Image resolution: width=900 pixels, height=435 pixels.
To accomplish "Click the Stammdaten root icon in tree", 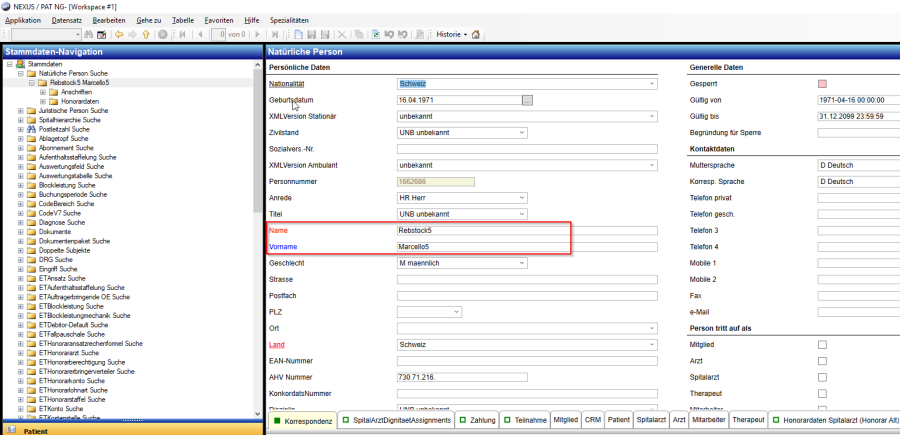I will [x=21, y=64].
